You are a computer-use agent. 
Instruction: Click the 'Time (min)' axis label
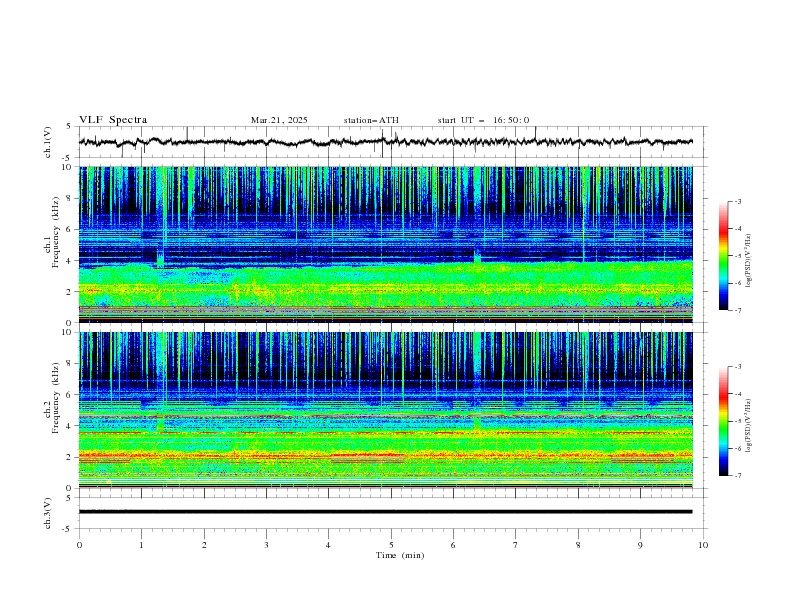(x=400, y=555)
